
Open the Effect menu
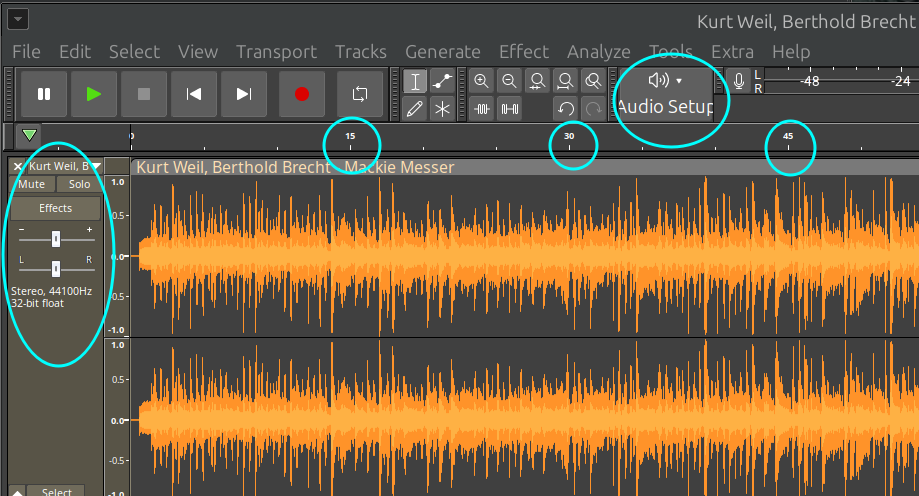(524, 52)
